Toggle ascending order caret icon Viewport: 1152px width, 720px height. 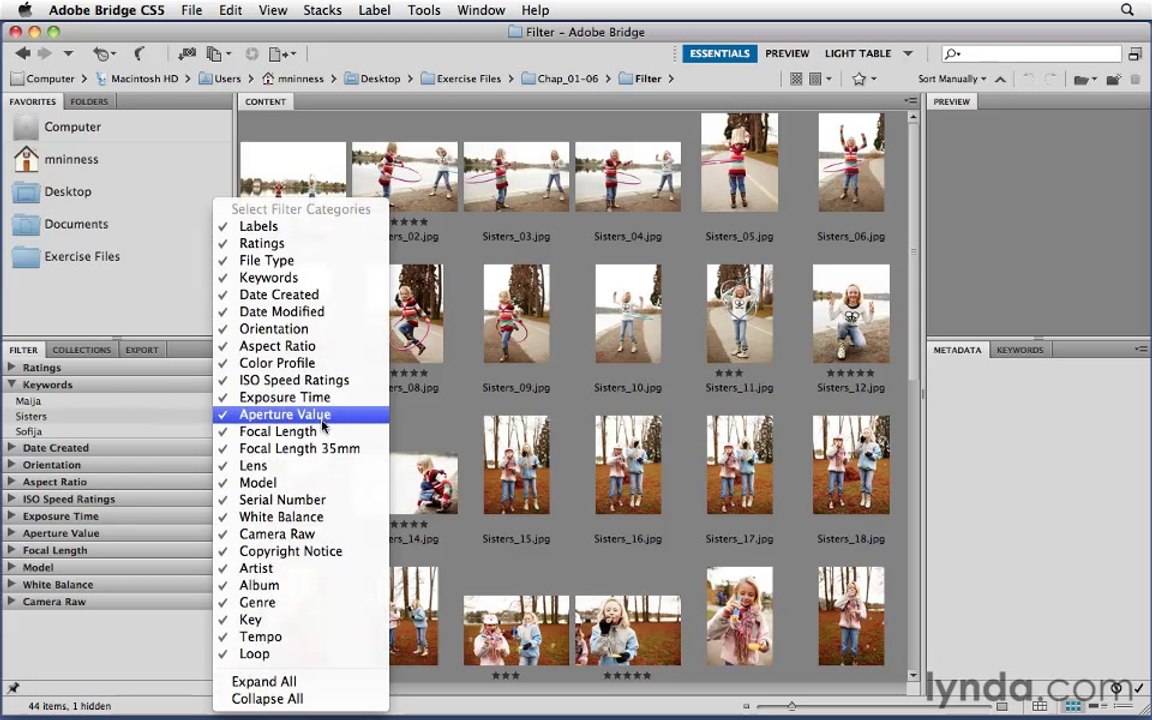(x=1000, y=79)
